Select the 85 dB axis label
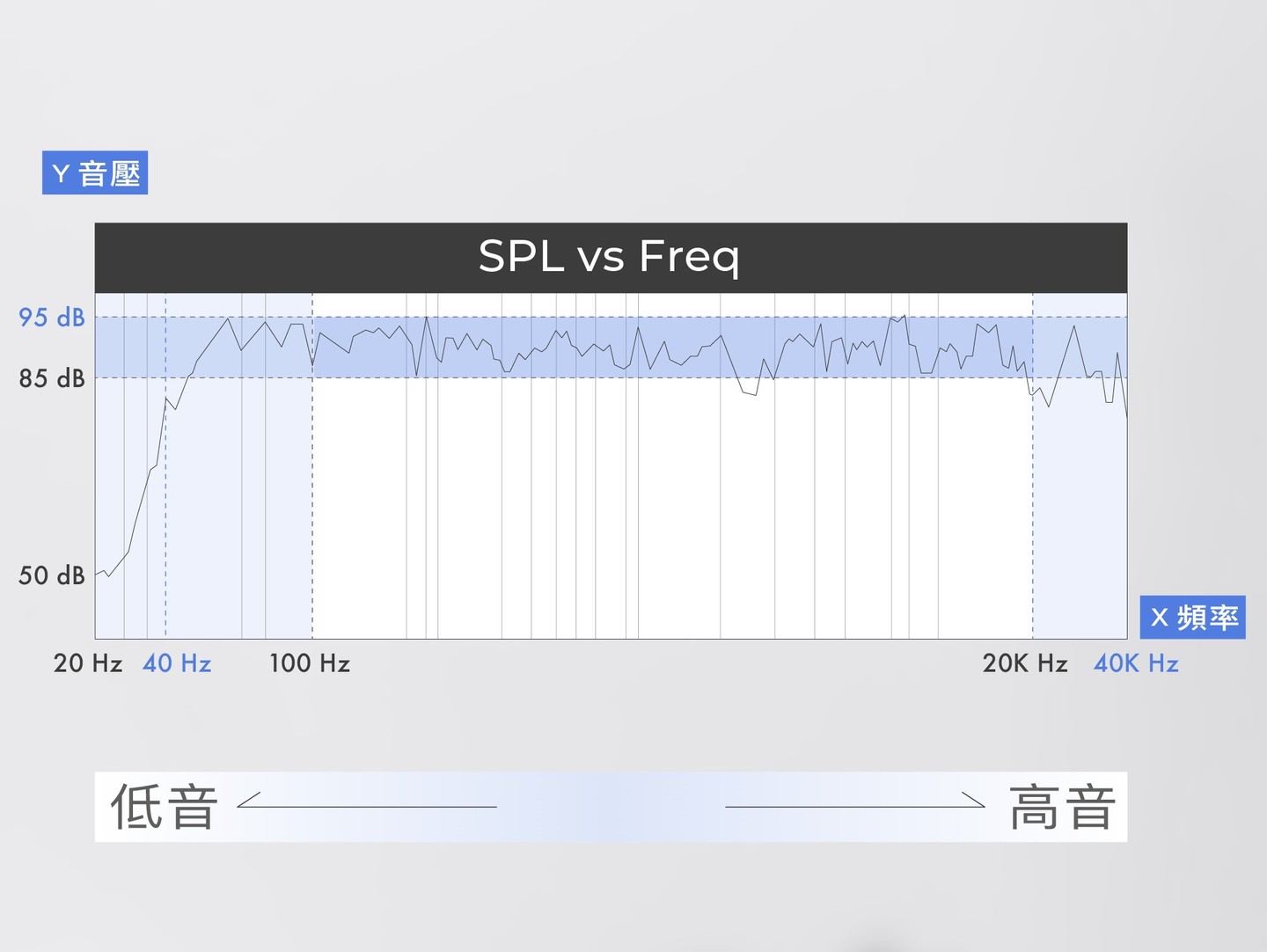1267x952 pixels. [x=52, y=378]
